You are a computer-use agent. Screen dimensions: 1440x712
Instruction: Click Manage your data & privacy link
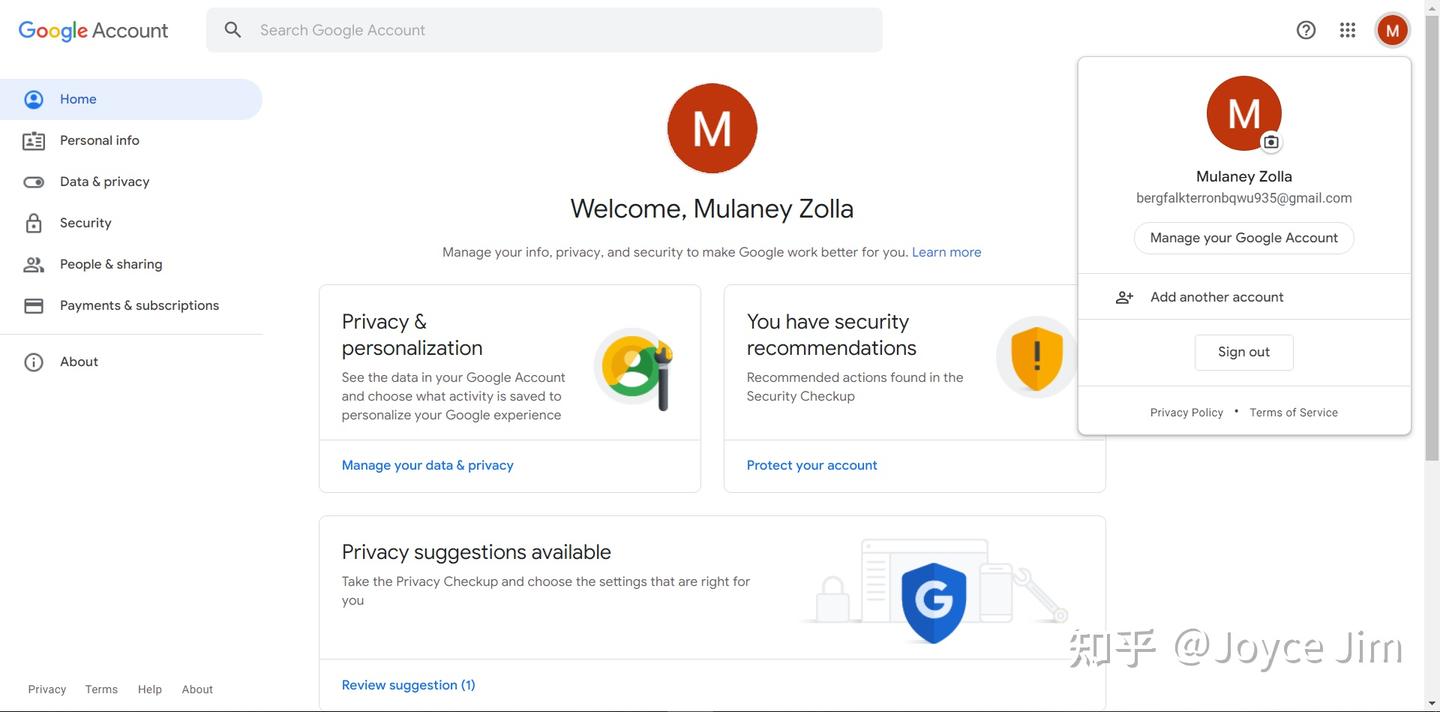[427, 465]
